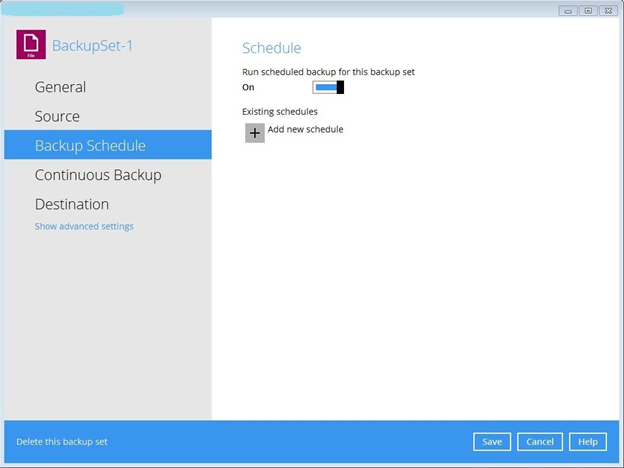Save the backup set changes
624x468 pixels.
pos(492,442)
